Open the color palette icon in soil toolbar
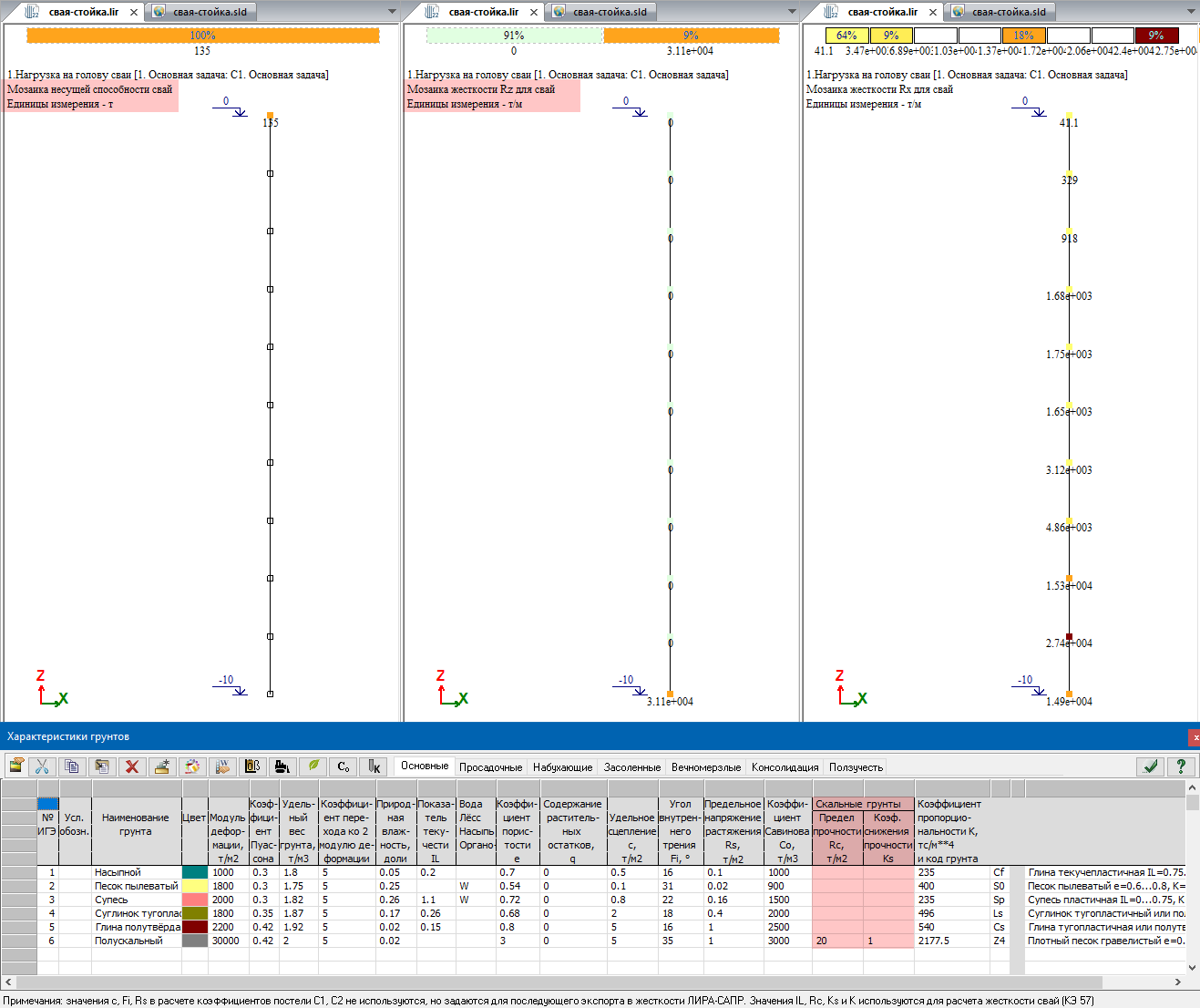Viewport: 1200px width, 1008px height. tap(191, 766)
